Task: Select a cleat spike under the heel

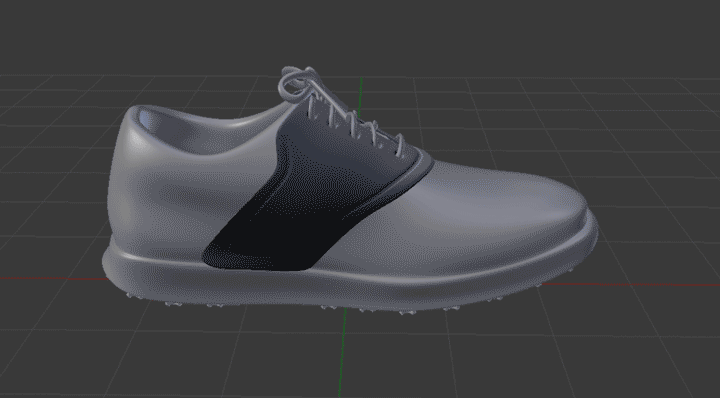Action: [170, 303]
